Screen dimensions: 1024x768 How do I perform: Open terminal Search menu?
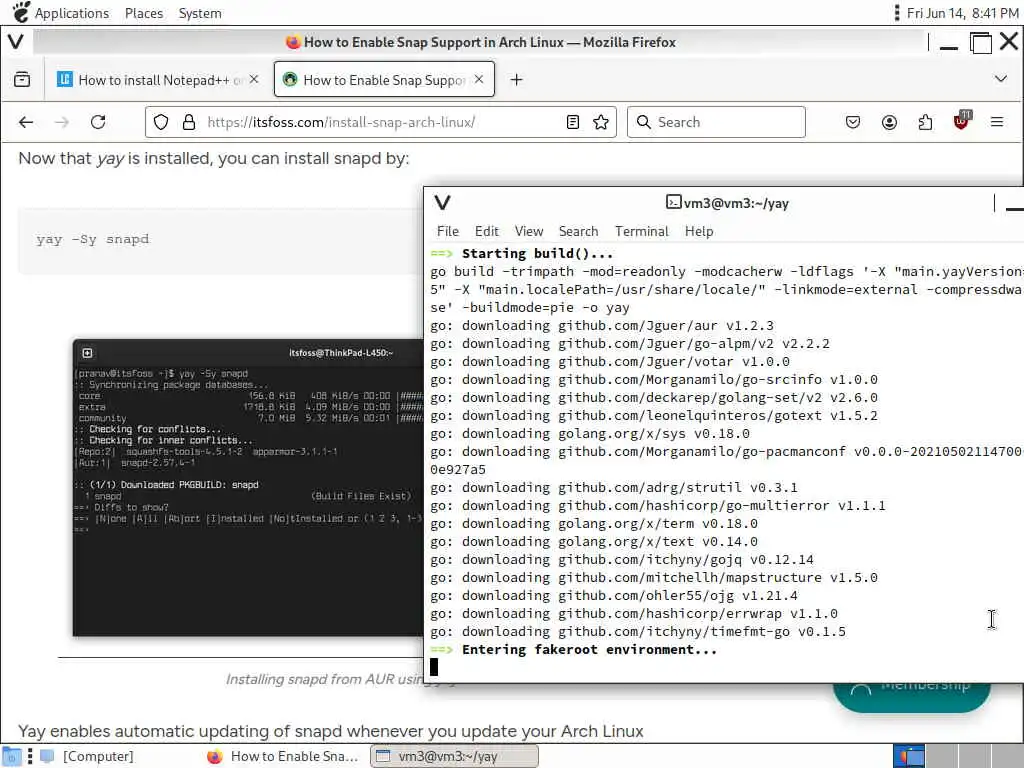[x=579, y=231]
